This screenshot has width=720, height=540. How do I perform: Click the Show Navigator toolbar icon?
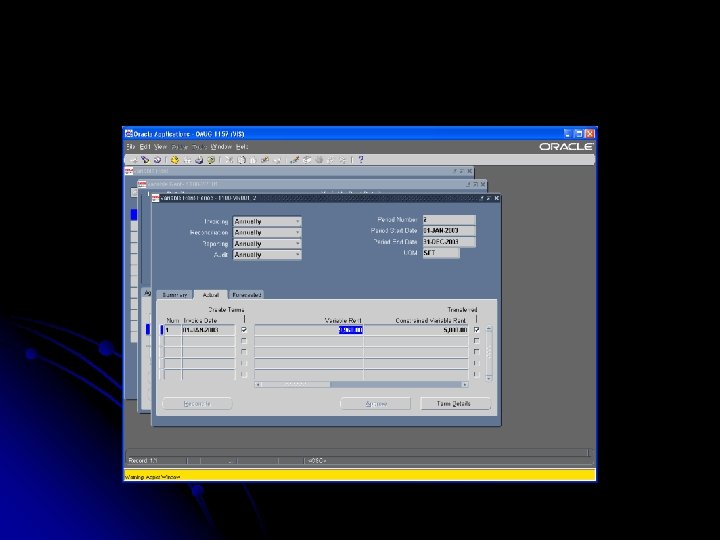[158, 160]
